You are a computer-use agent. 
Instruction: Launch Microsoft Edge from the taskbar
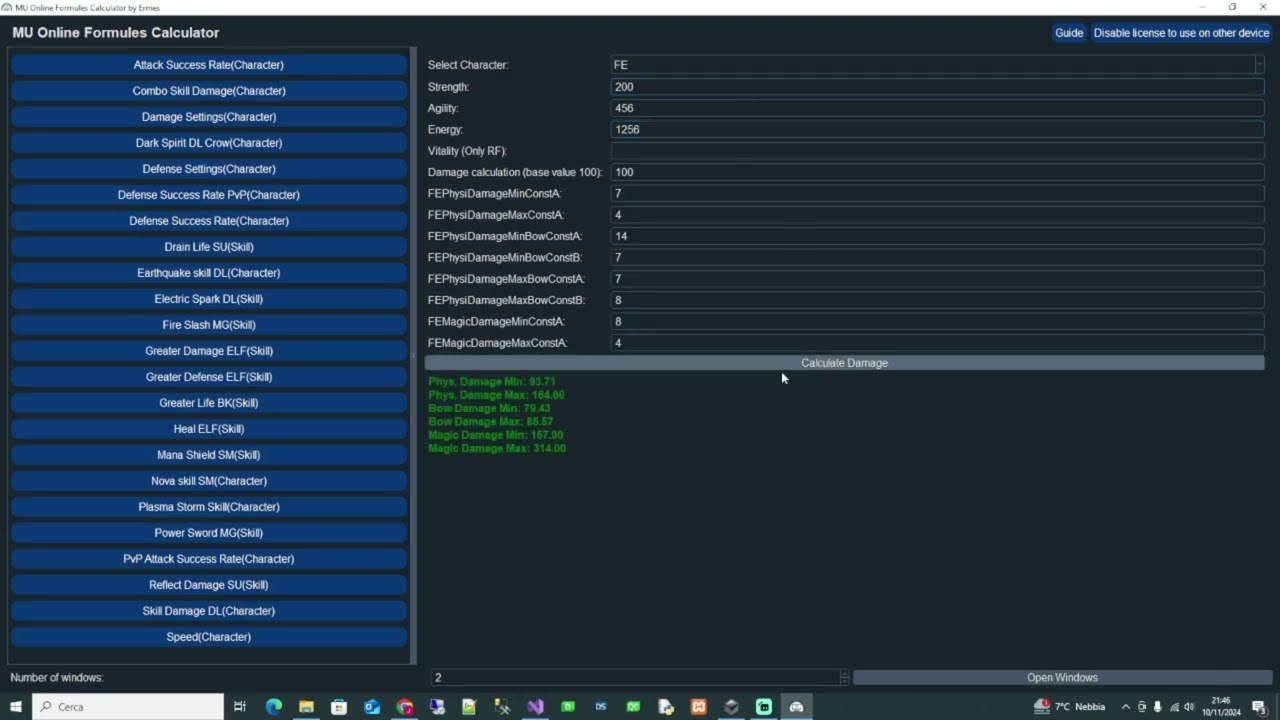(x=274, y=707)
